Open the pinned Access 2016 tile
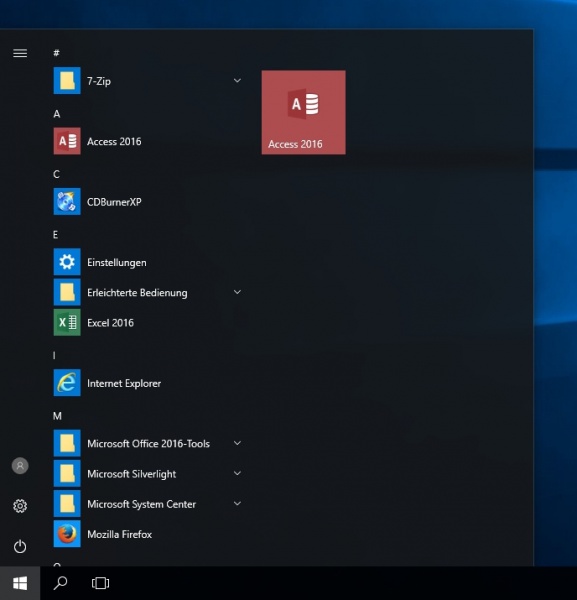This screenshot has height=600, width=577. pyautogui.click(x=303, y=112)
